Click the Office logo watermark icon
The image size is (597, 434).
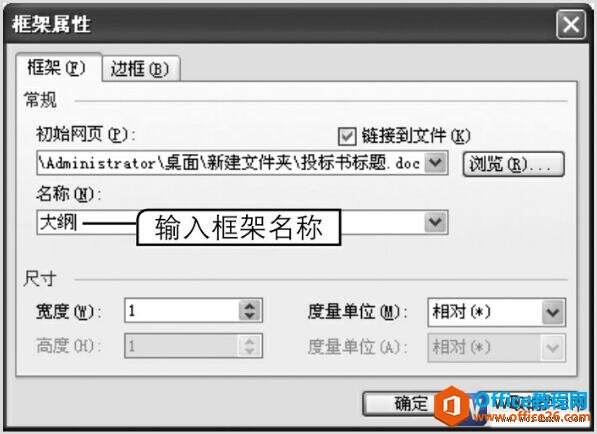tap(452, 405)
